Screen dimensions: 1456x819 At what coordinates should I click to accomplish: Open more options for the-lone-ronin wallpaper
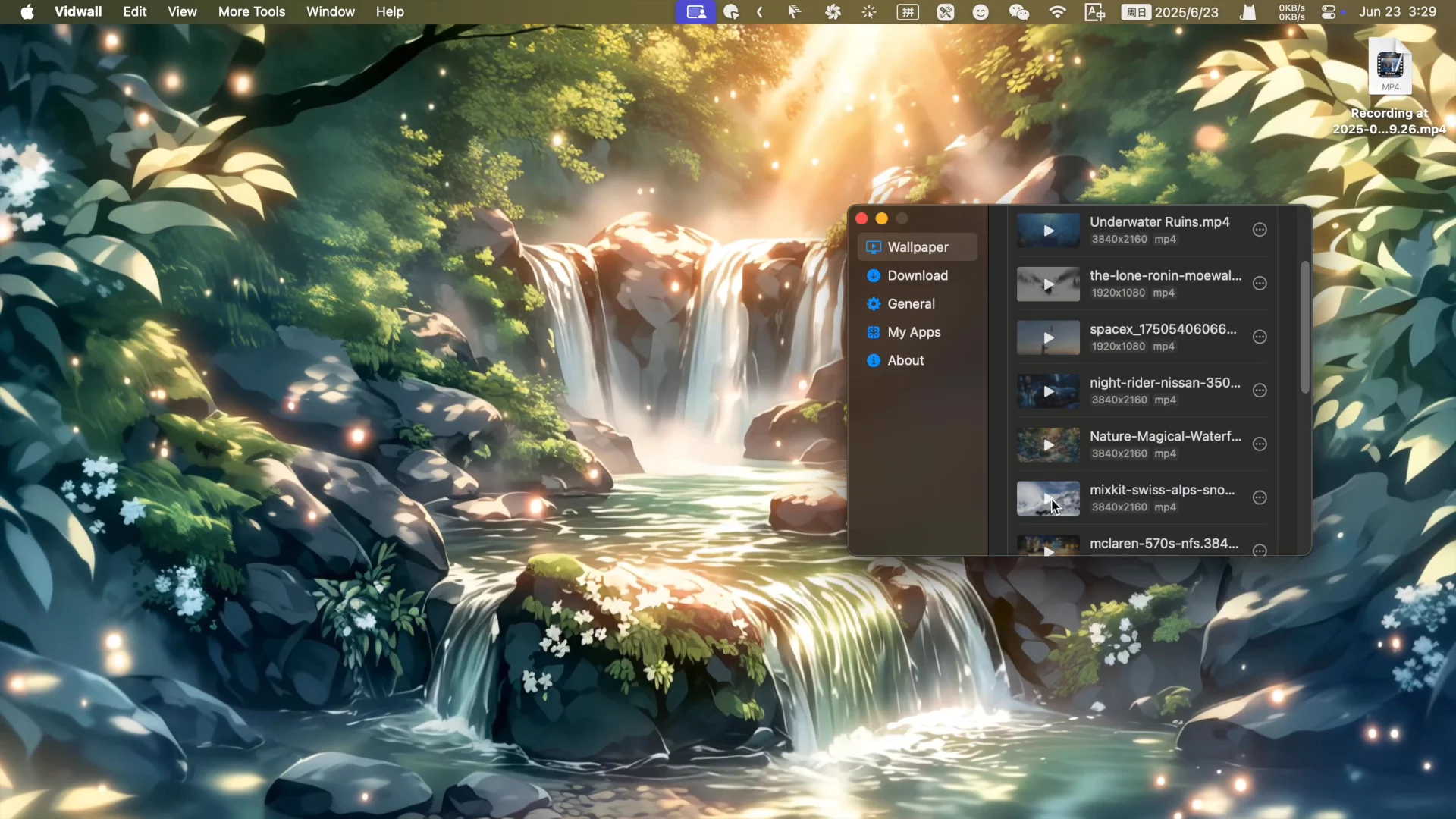click(x=1260, y=284)
